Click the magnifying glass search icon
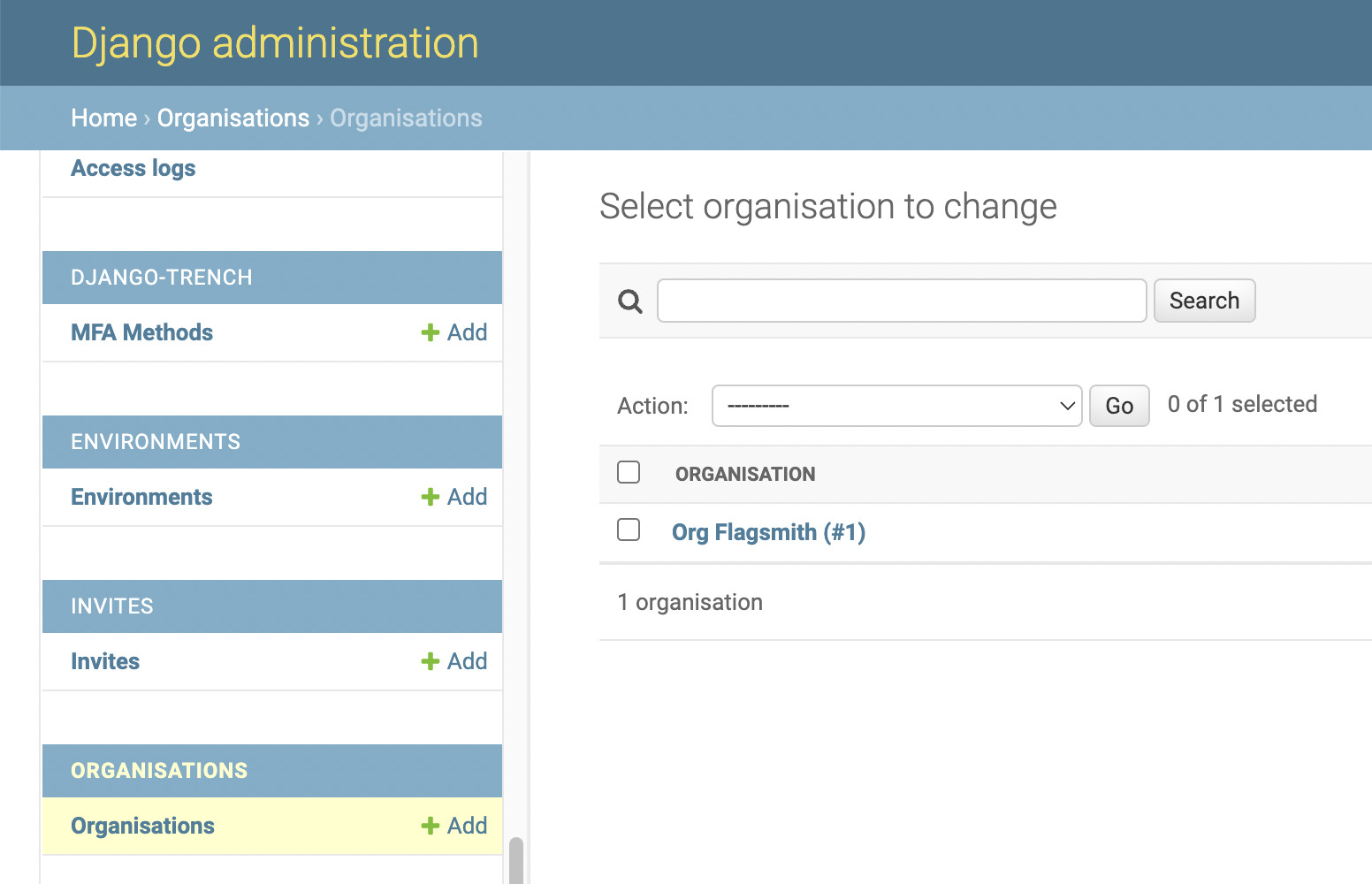 click(x=629, y=301)
